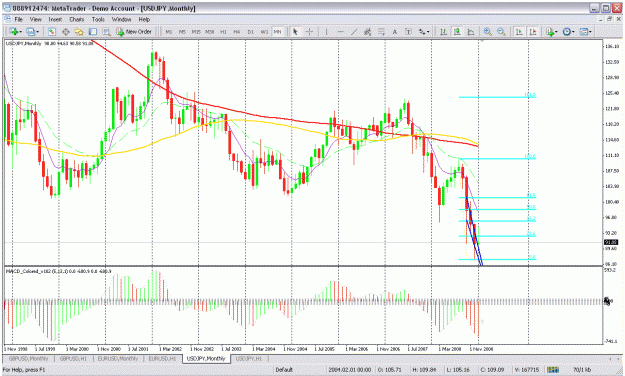The image size is (625, 376).
Task: Toggle the Chart Shift button
Action: 533,31
